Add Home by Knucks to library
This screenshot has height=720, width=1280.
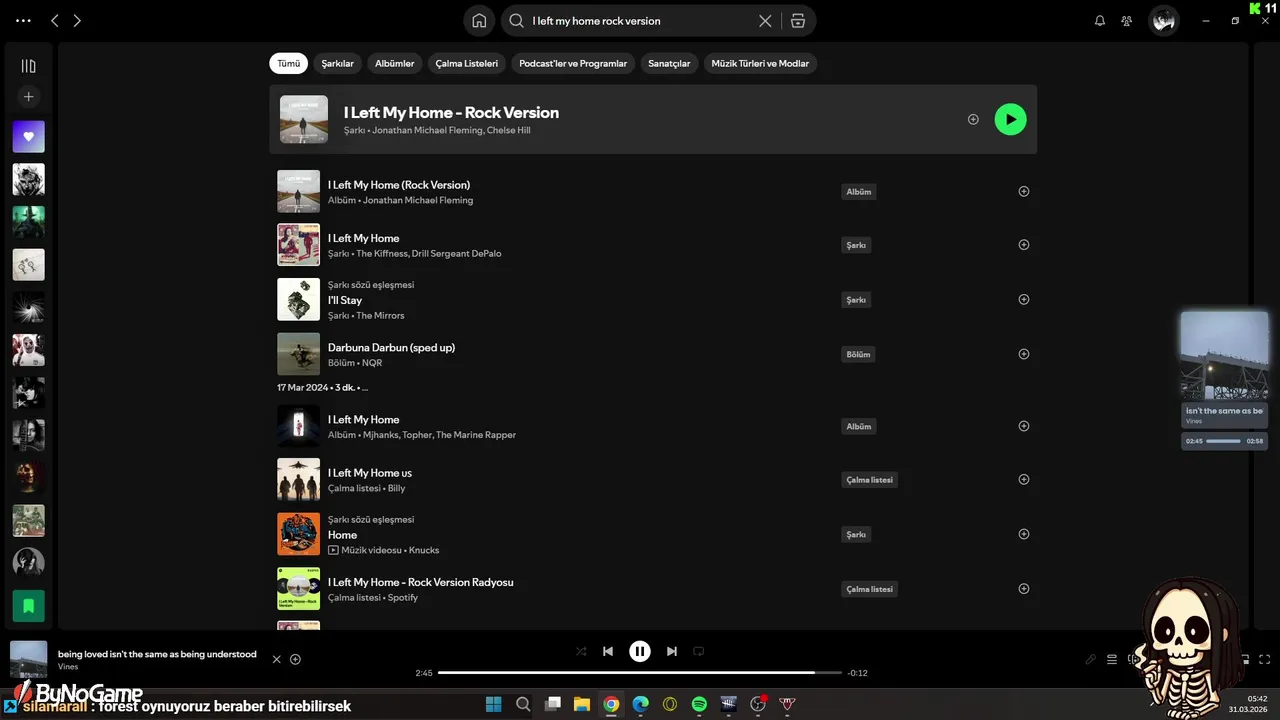click(1023, 534)
